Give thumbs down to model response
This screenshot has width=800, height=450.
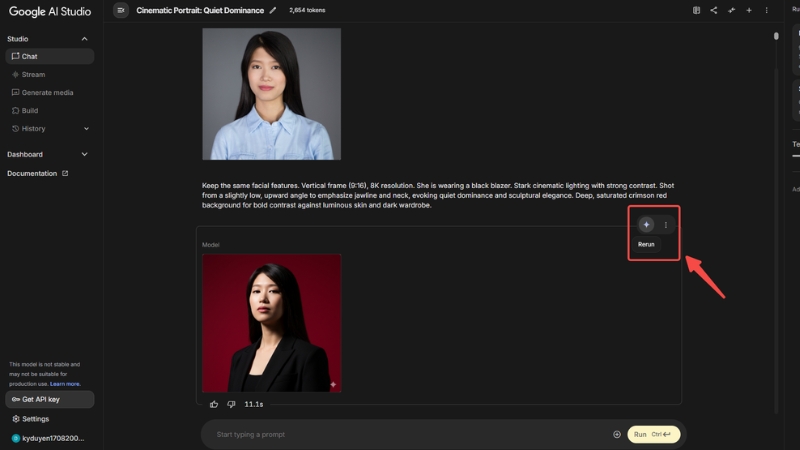(231, 404)
